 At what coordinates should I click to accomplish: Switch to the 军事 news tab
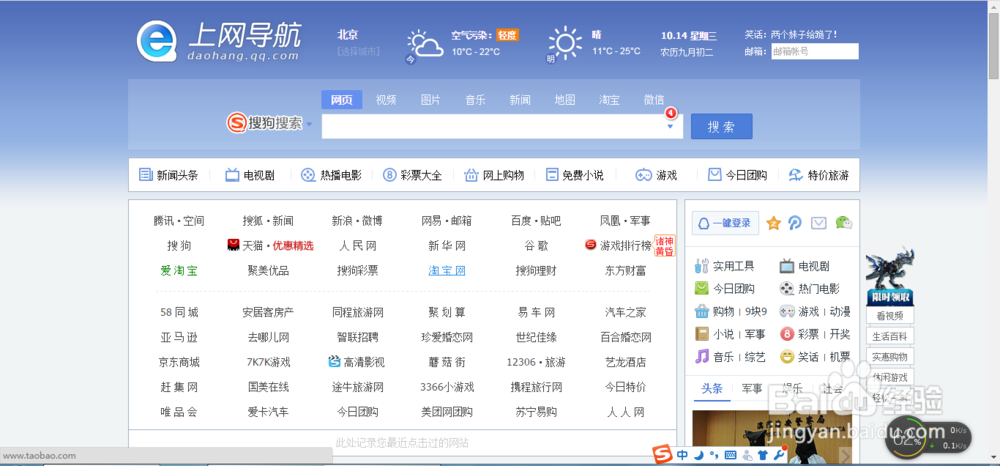click(x=751, y=389)
